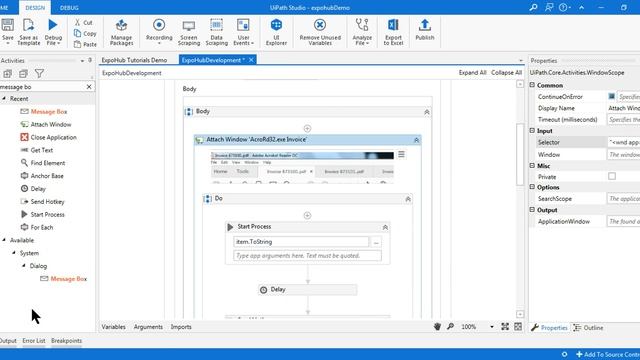
Task: Select the Delay activity in workflow
Action: click(x=308, y=290)
